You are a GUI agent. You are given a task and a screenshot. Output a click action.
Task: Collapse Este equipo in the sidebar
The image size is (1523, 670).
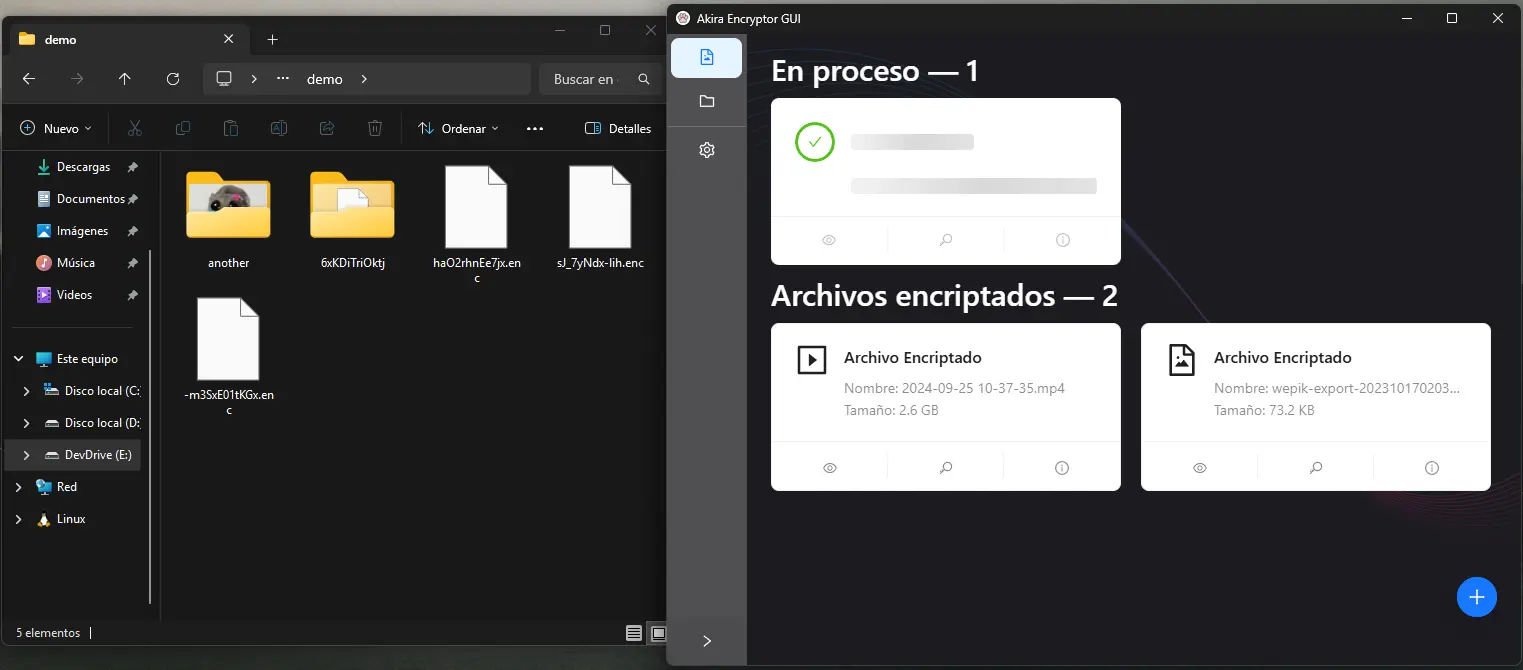click(x=17, y=358)
